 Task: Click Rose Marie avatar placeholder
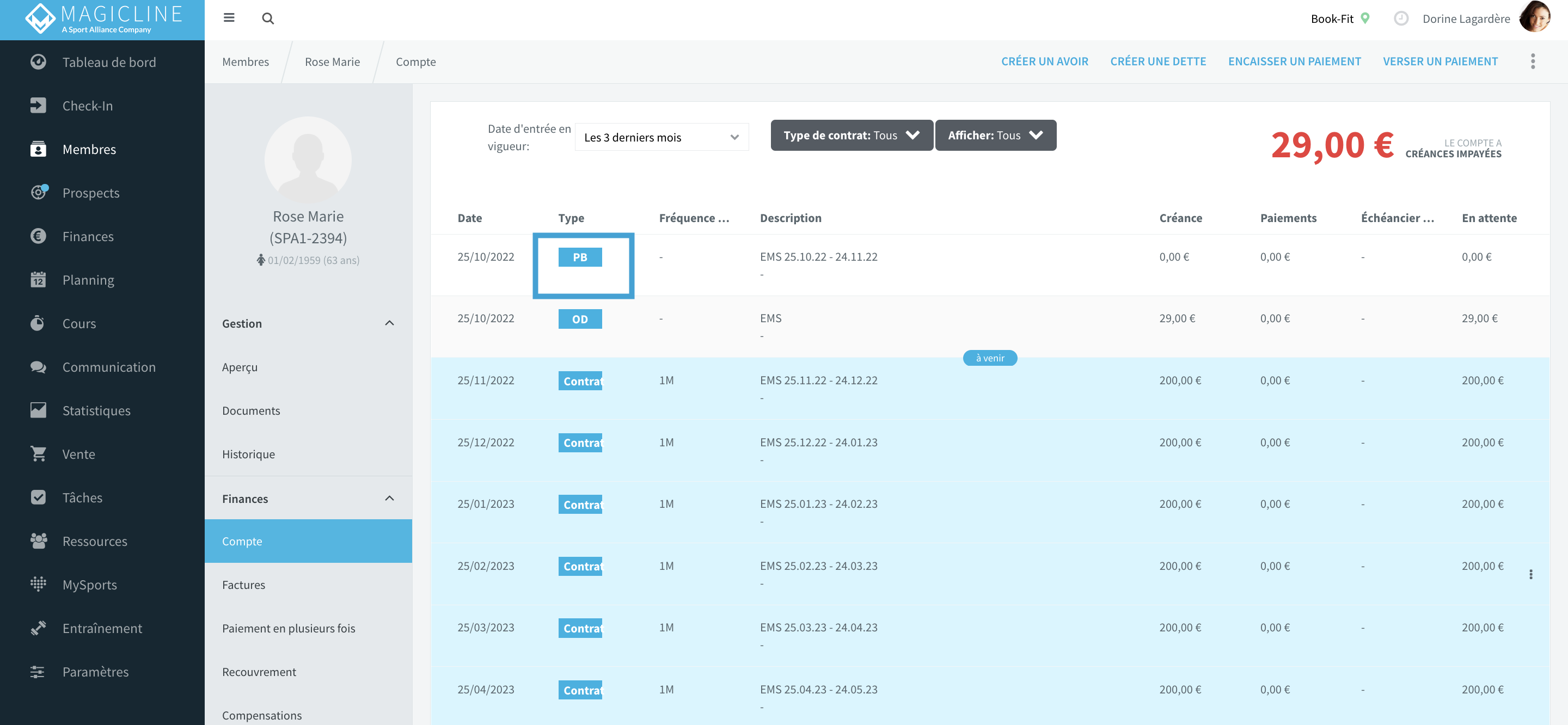click(x=308, y=160)
